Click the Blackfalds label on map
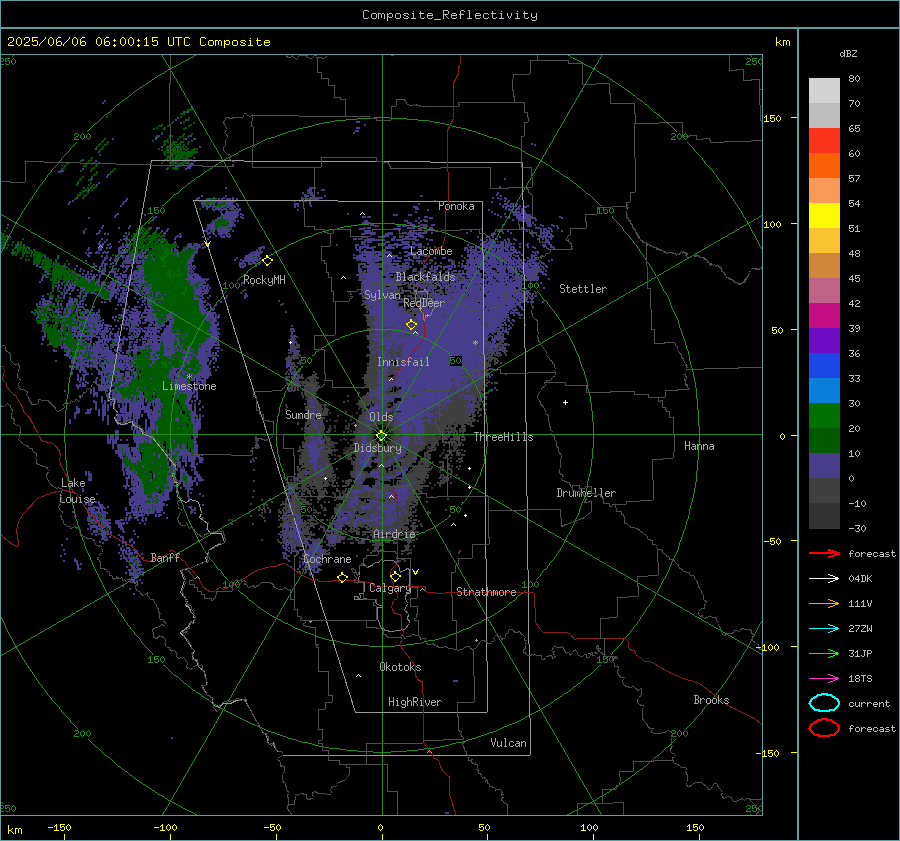 (425, 277)
